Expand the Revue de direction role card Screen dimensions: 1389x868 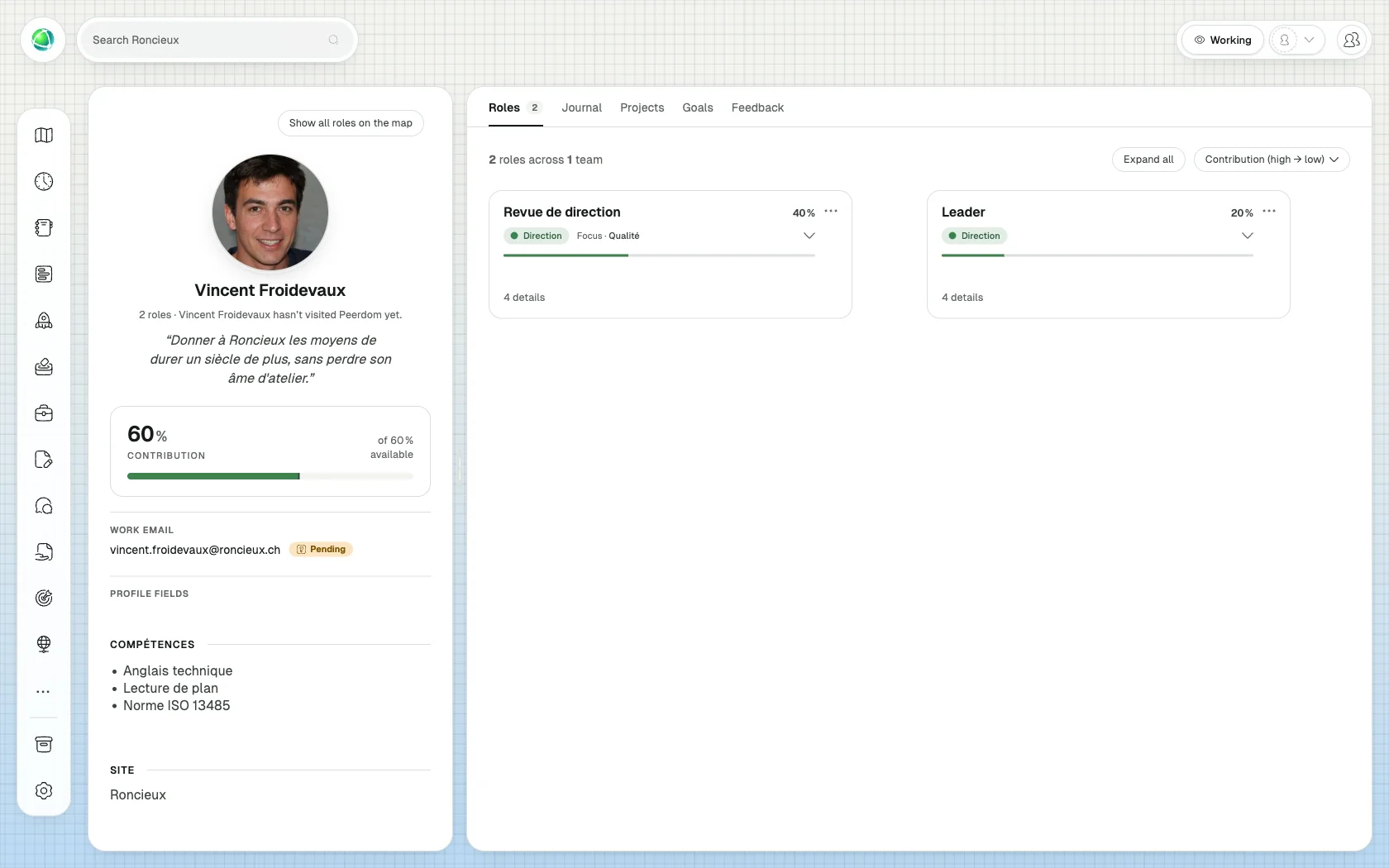coord(809,236)
